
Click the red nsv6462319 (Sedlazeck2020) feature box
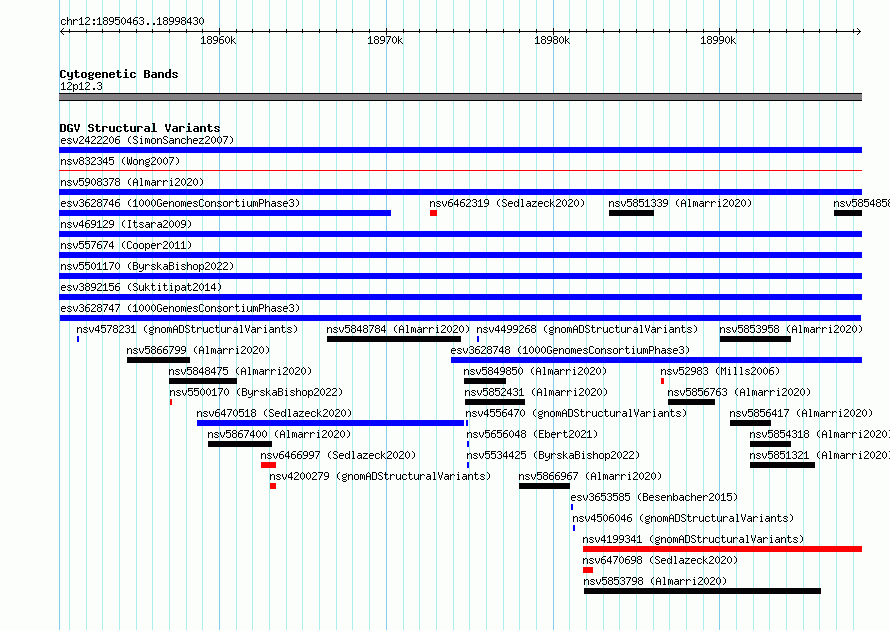[433, 213]
